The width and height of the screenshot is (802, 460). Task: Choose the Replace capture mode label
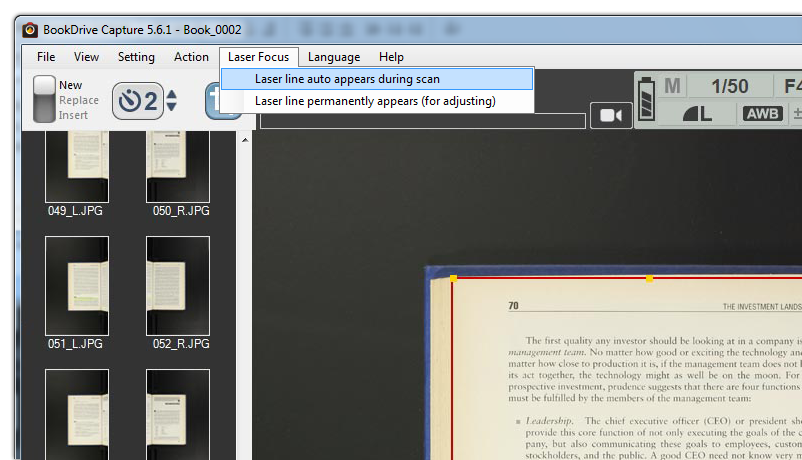(x=79, y=100)
